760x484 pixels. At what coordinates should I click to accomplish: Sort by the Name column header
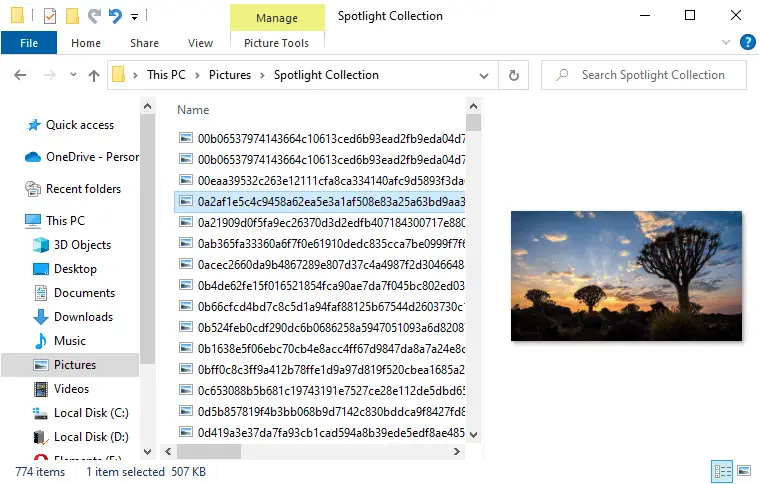193,110
